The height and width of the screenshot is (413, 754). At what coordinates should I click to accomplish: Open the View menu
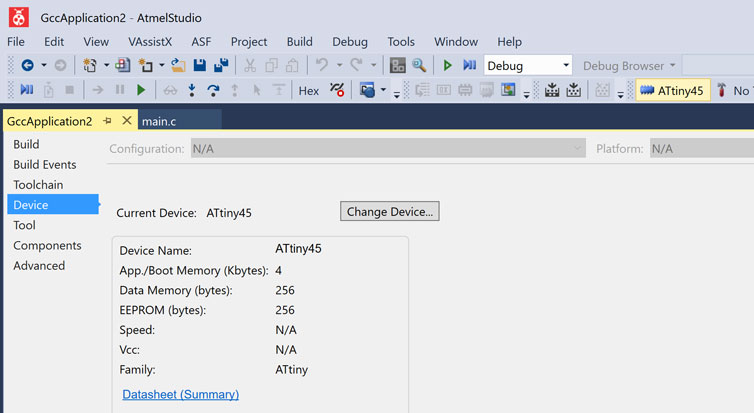click(x=96, y=42)
